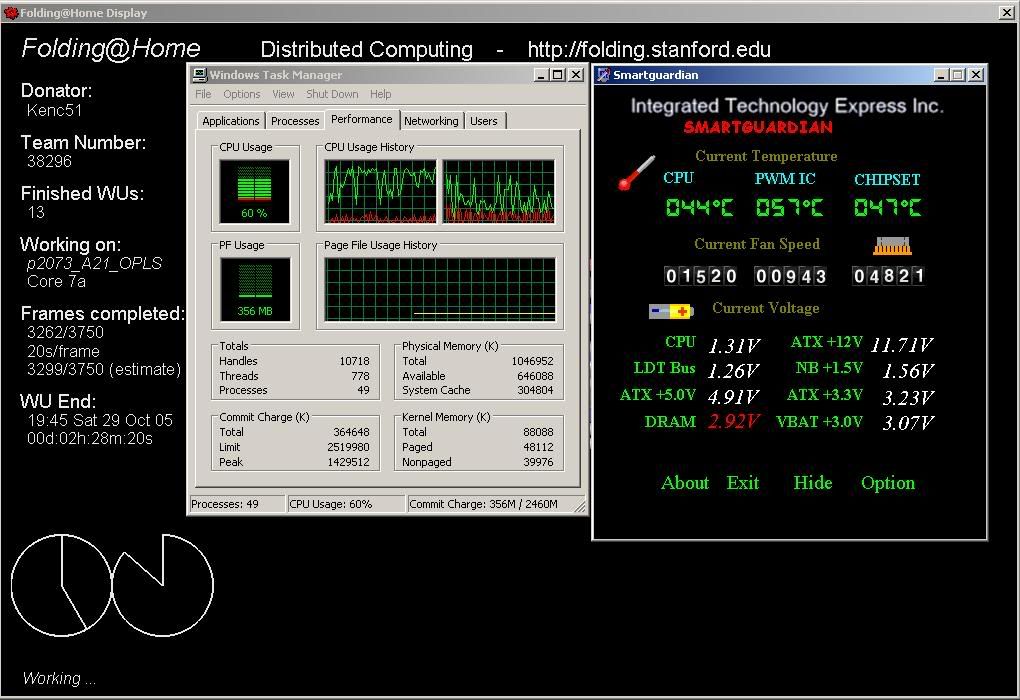
Task: Close the Folding@Home Display window
Action: pyautogui.click(x=1006, y=12)
